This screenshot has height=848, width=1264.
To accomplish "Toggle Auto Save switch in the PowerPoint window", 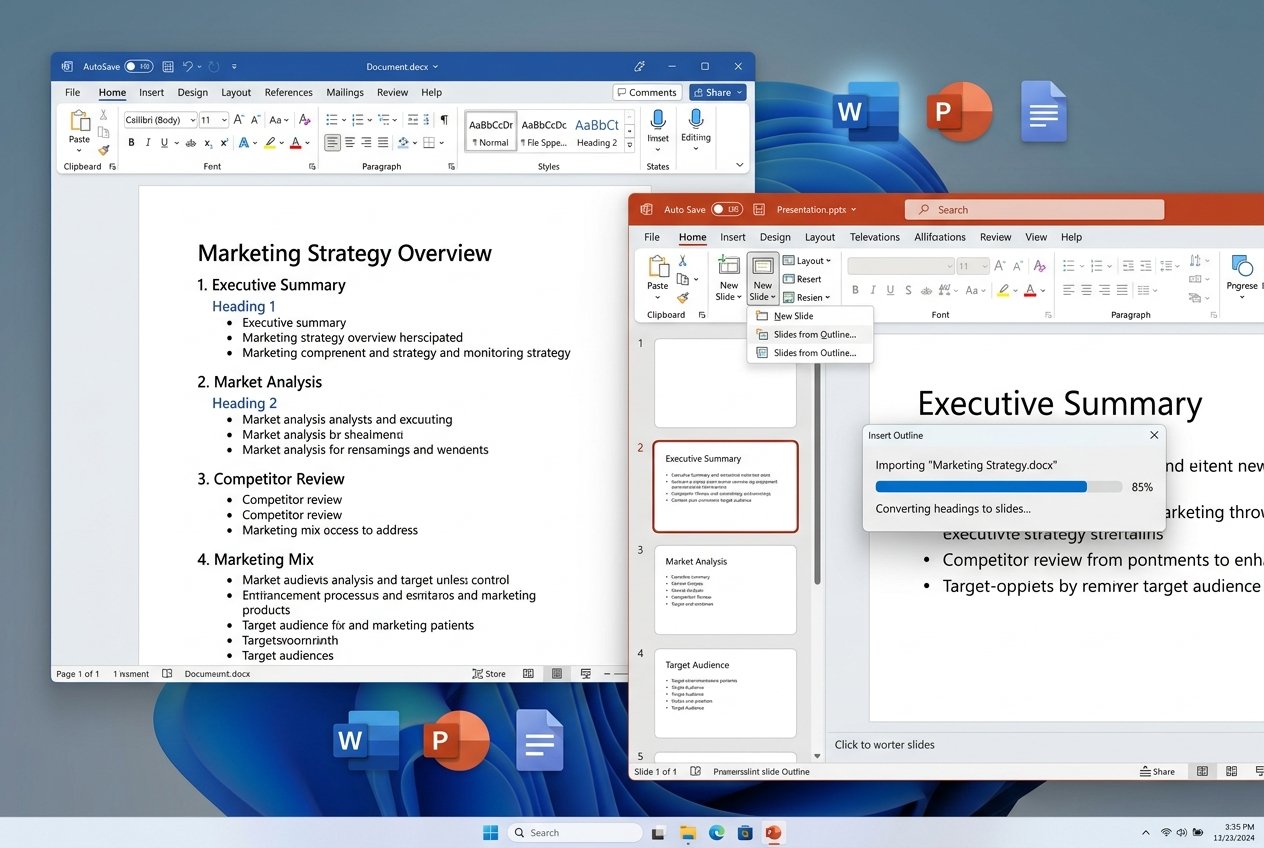I will click(727, 209).
